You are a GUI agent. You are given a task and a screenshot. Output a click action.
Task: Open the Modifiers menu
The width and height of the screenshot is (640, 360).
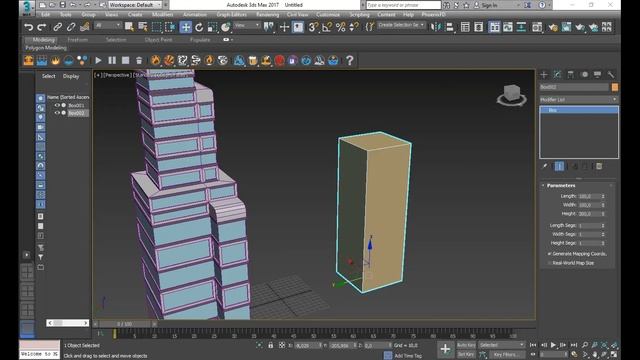click(x=162, y=14)
